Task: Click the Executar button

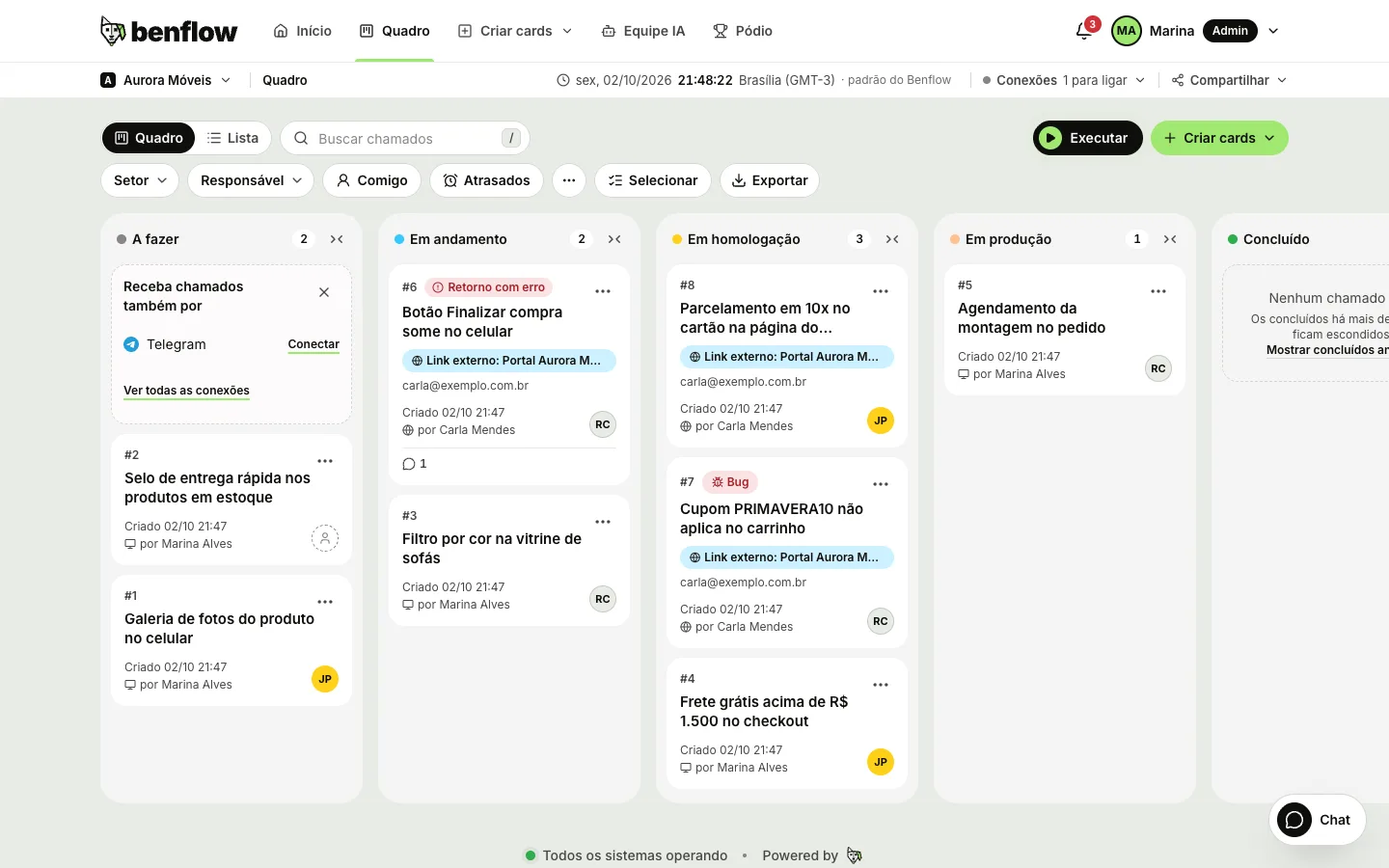Action: pyautogui.click(x=1088, y=138)
